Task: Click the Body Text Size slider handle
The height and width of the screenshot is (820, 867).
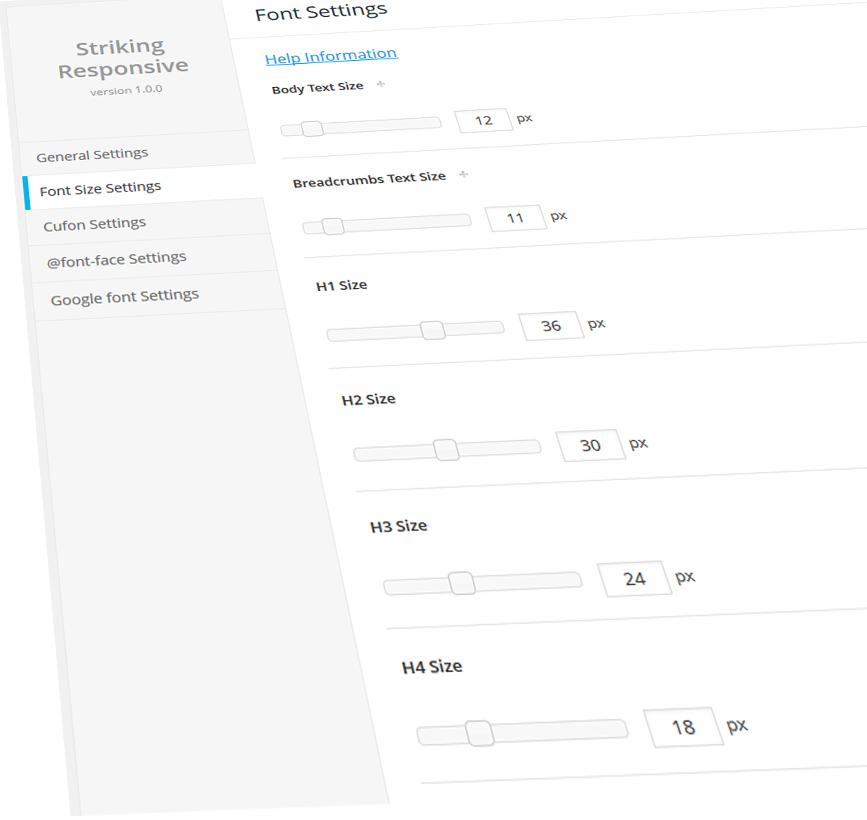Action: click(312, 128)
